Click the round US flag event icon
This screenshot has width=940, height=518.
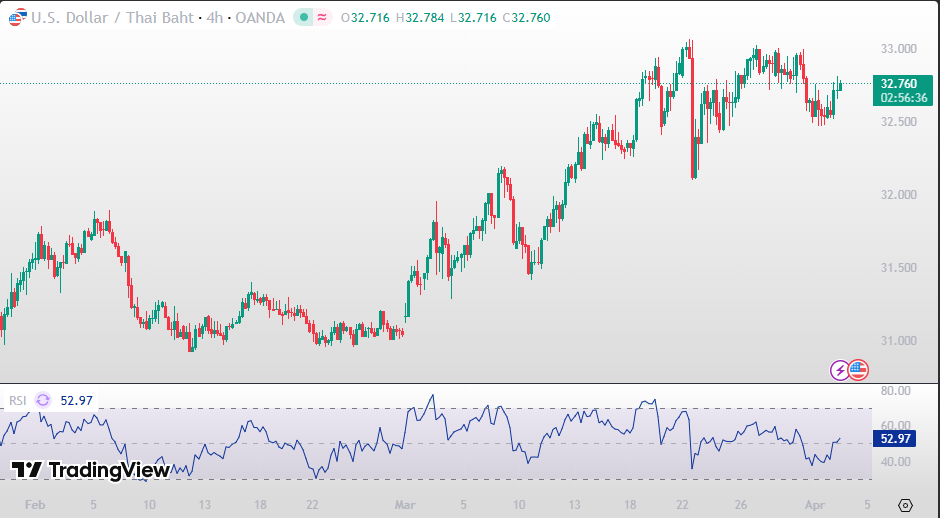[858, 370]
